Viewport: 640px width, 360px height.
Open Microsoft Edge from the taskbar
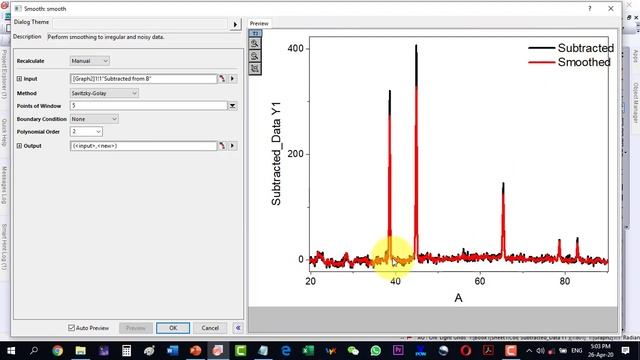point(286,351)
